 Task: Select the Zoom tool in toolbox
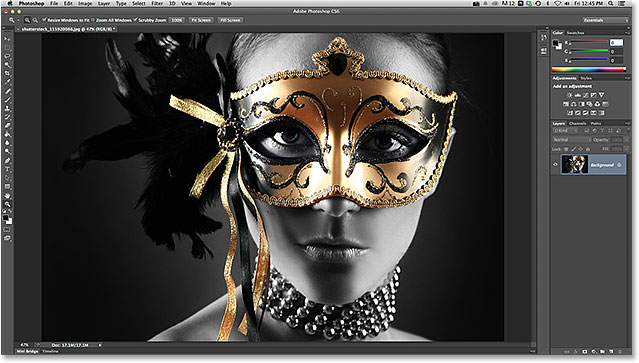click(7, 204)
